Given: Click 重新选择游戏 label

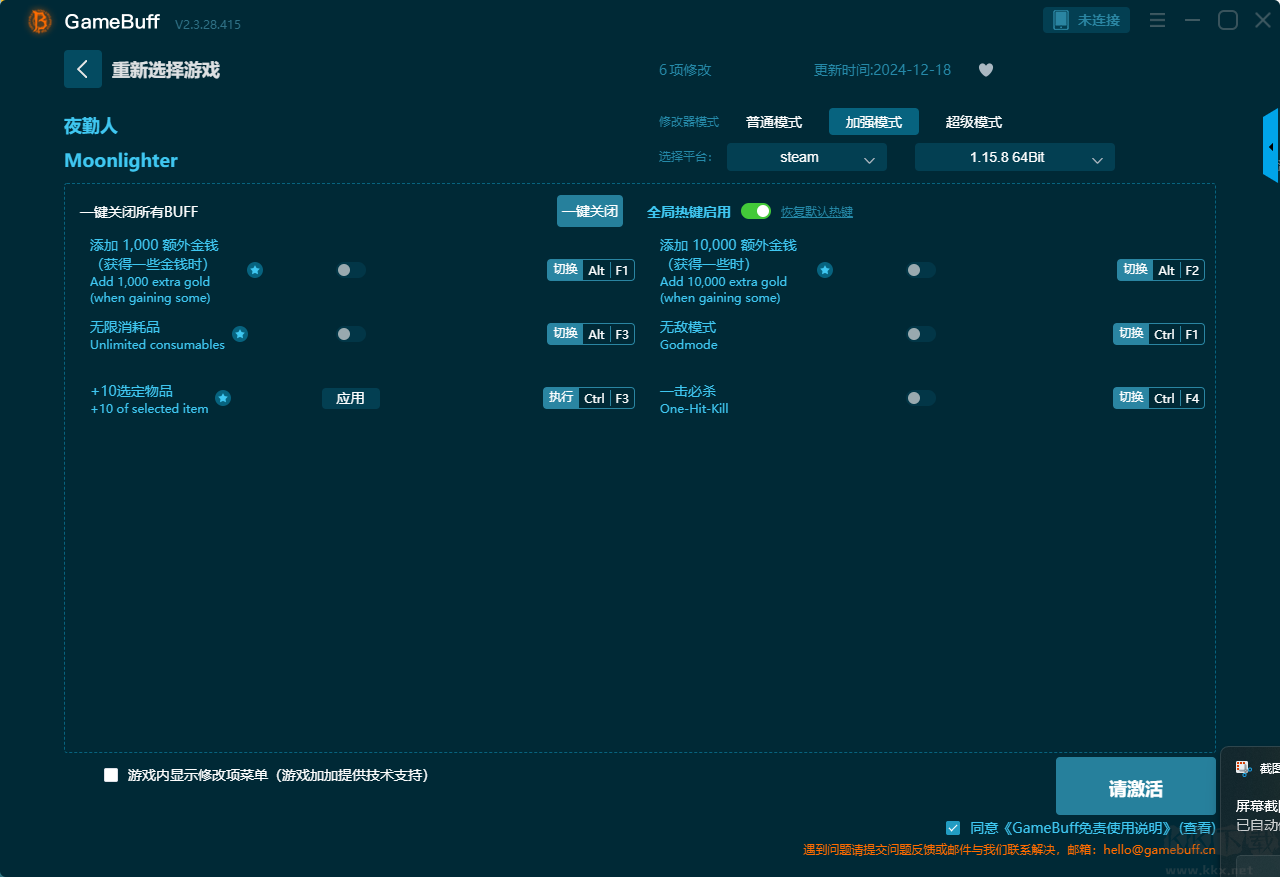Looking at the screenshot, I should point(166,70).
